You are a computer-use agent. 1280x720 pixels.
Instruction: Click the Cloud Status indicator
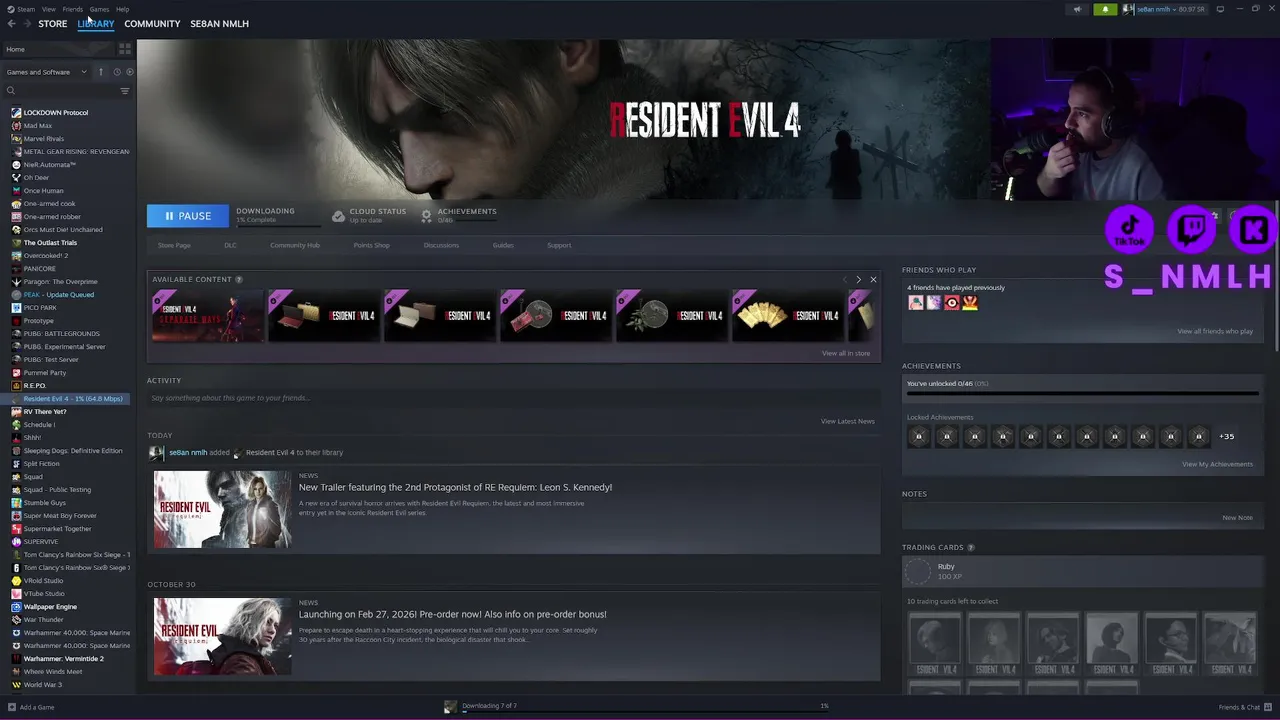[370, 215]
